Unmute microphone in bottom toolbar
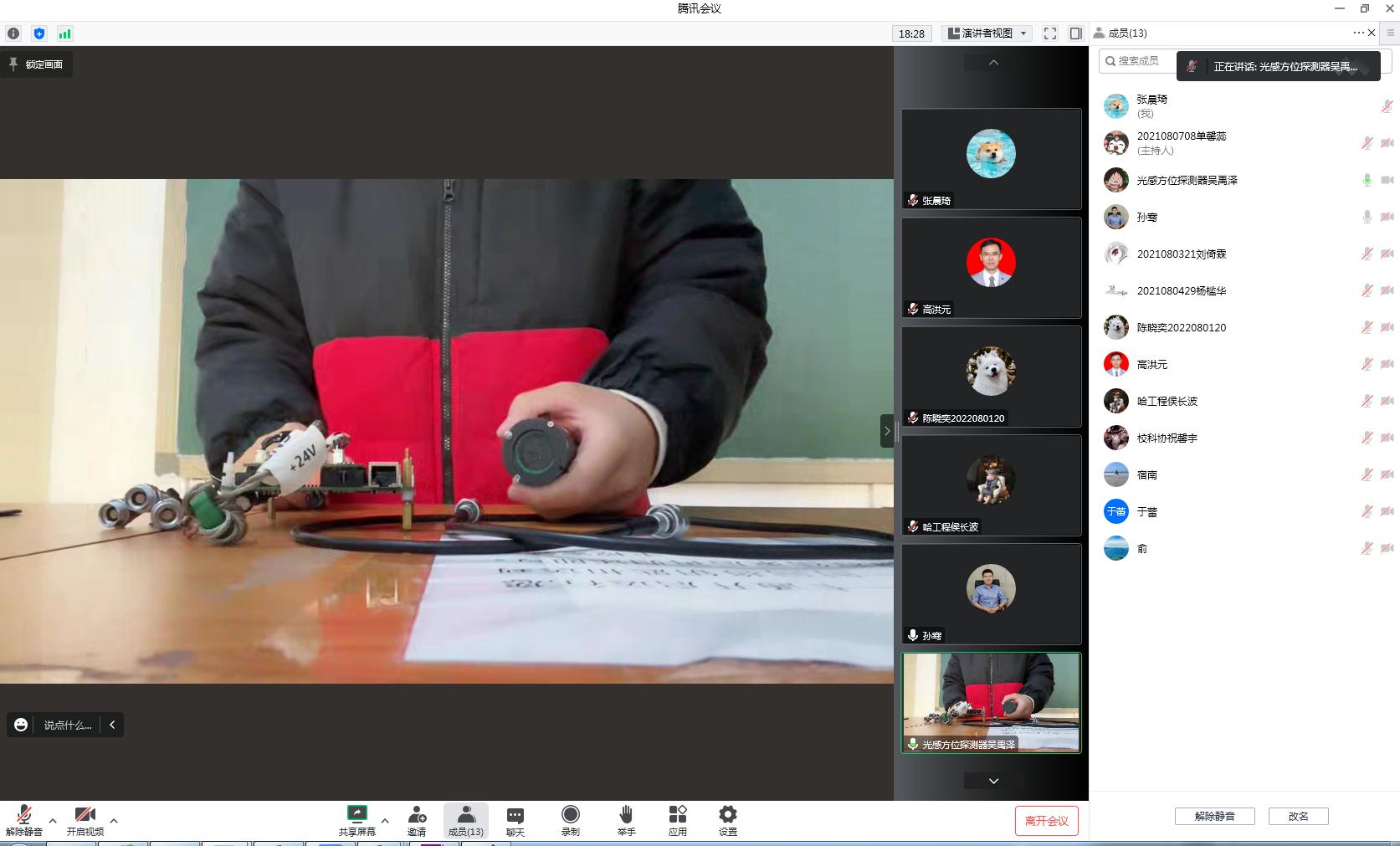Viewport: 1400px width, 846px height. [23, 815]
